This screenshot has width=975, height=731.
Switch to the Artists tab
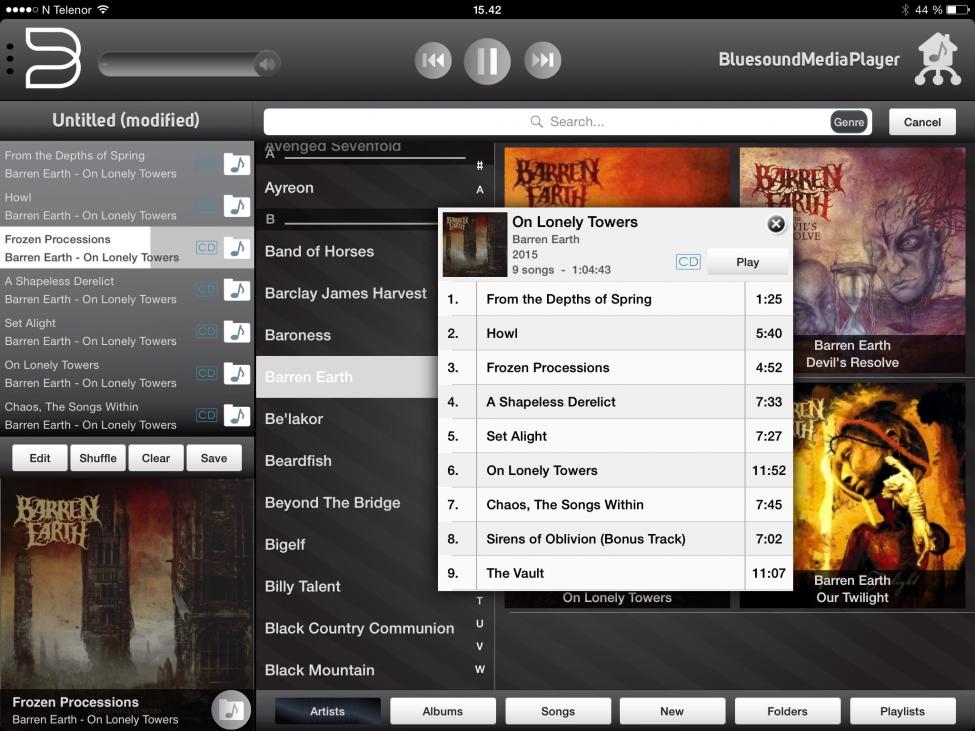pyautogui.click(x=328, y=711)
